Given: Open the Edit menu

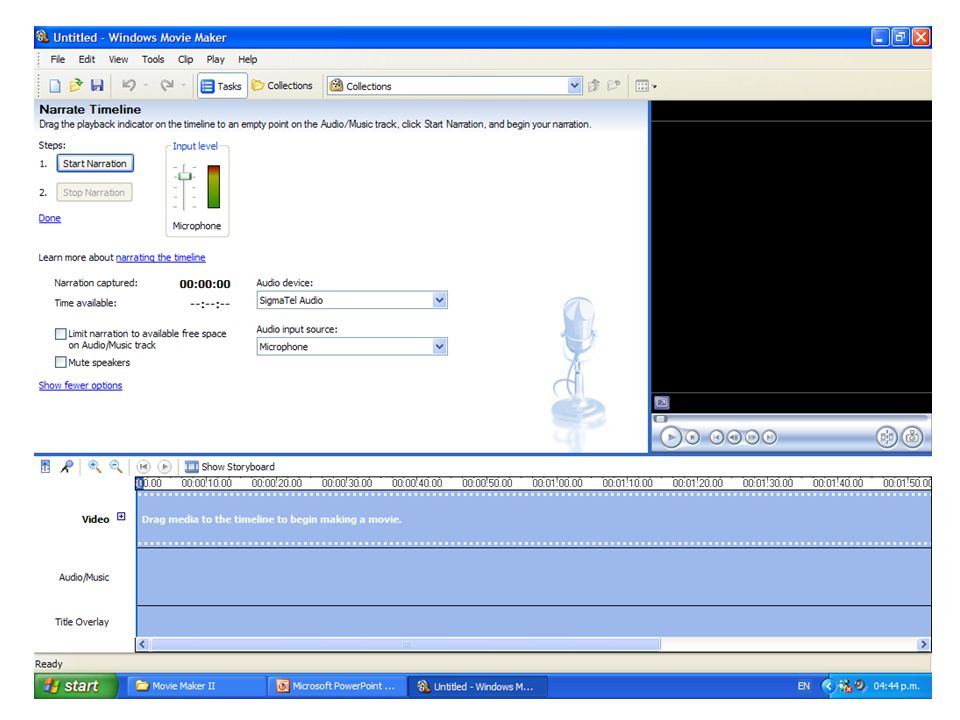Looking at the screenshot, I should (x=86, y=59).
